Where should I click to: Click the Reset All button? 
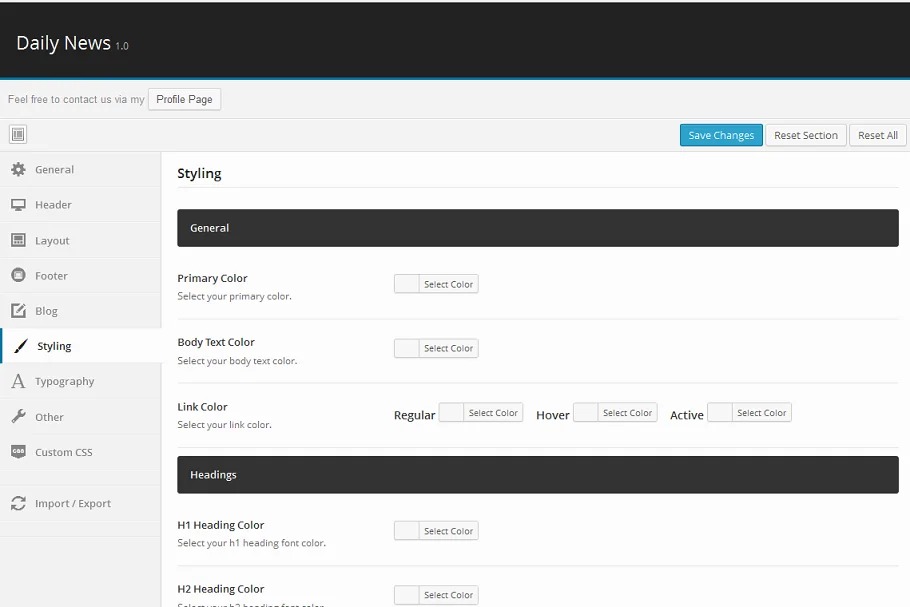877,135
